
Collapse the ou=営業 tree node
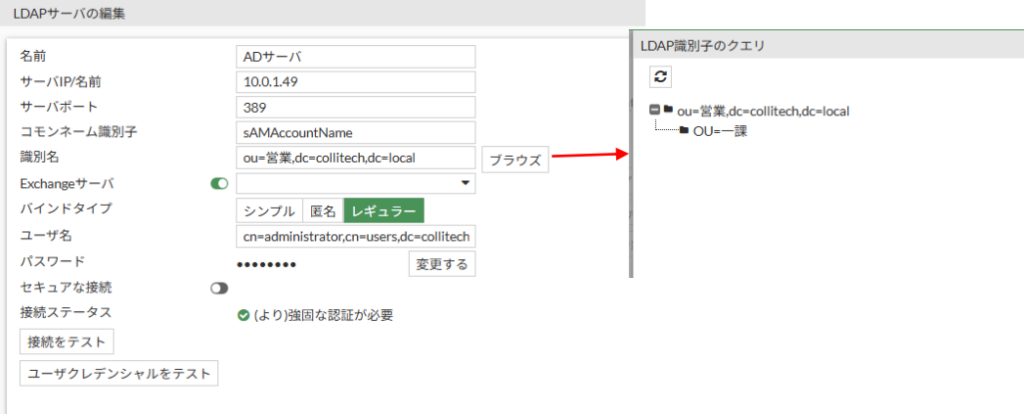654,110
